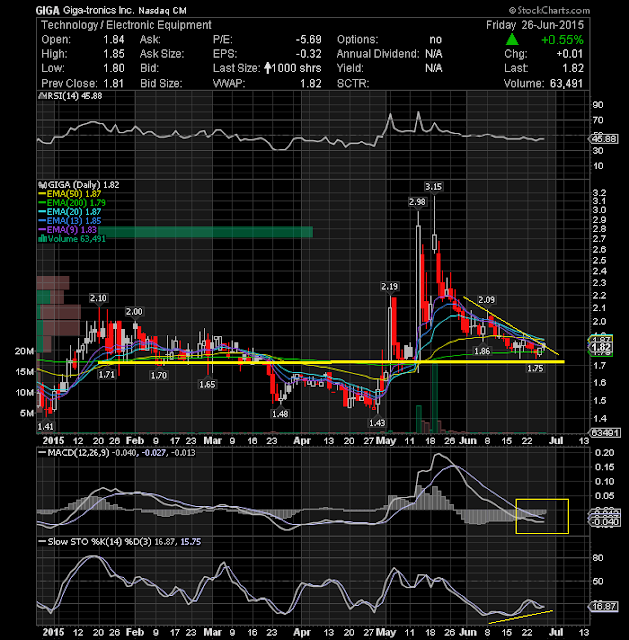Click the Options value no
Image resolution: width=629 pixels, height=640 pixels.
[436, 40]
